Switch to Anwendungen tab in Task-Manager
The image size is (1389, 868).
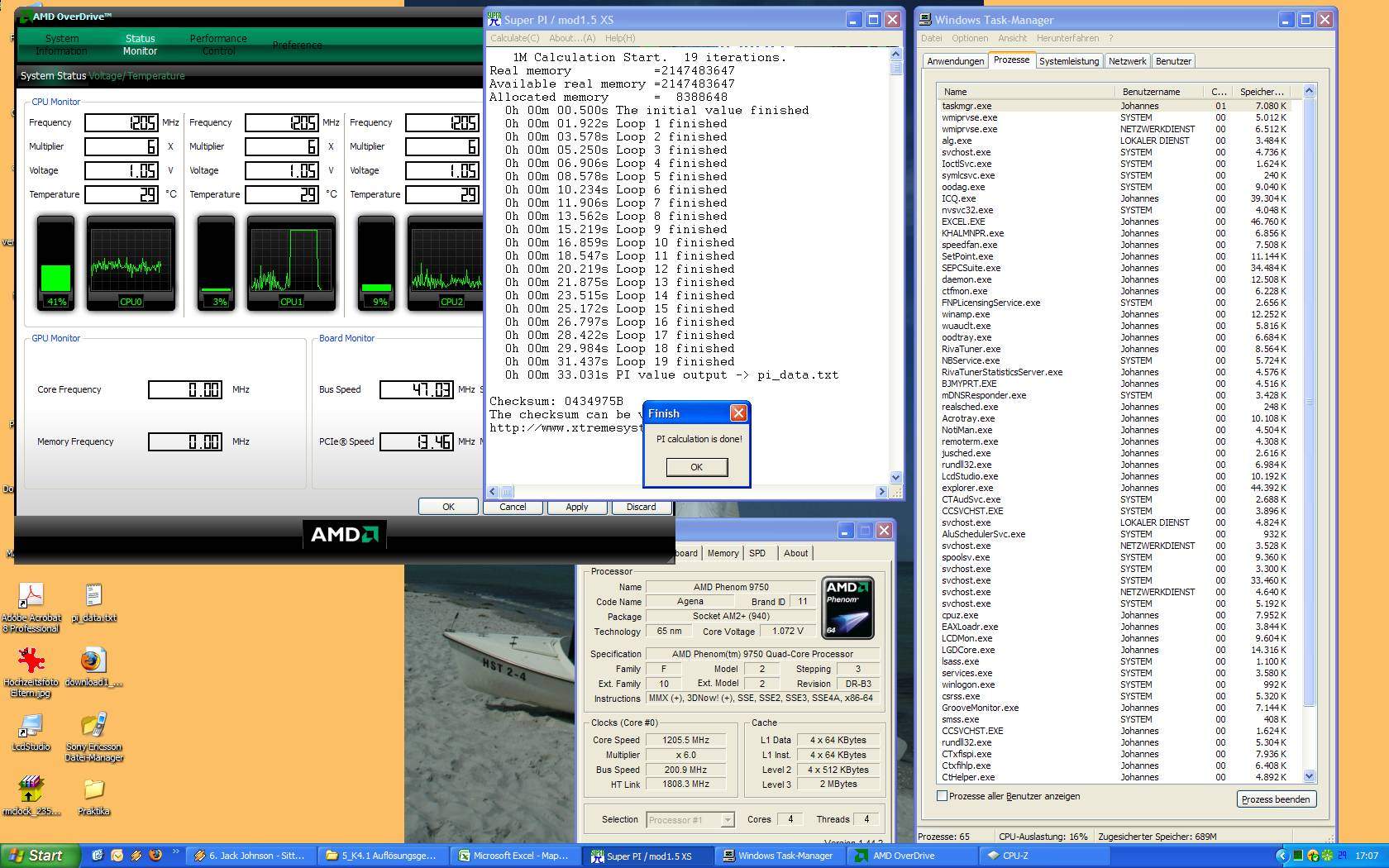pos(956,61)
